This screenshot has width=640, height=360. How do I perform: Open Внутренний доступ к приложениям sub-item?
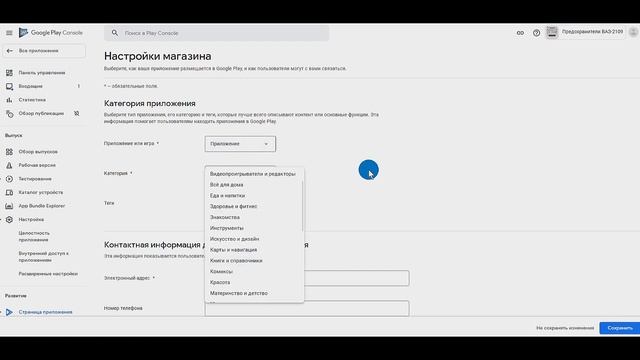(44, 257)
